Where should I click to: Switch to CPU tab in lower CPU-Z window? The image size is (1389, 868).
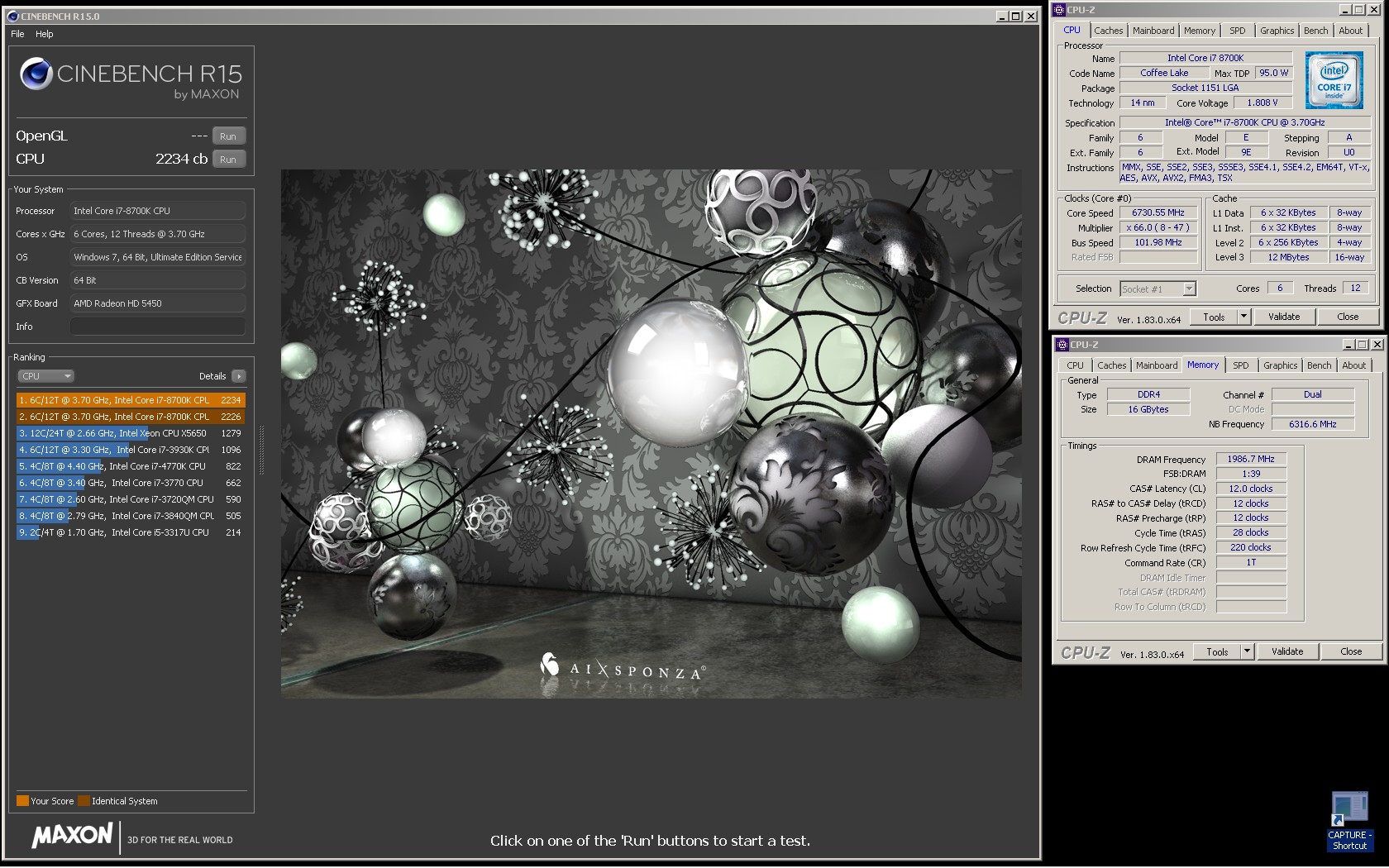pyautogui.click(x=1075, y=365)
